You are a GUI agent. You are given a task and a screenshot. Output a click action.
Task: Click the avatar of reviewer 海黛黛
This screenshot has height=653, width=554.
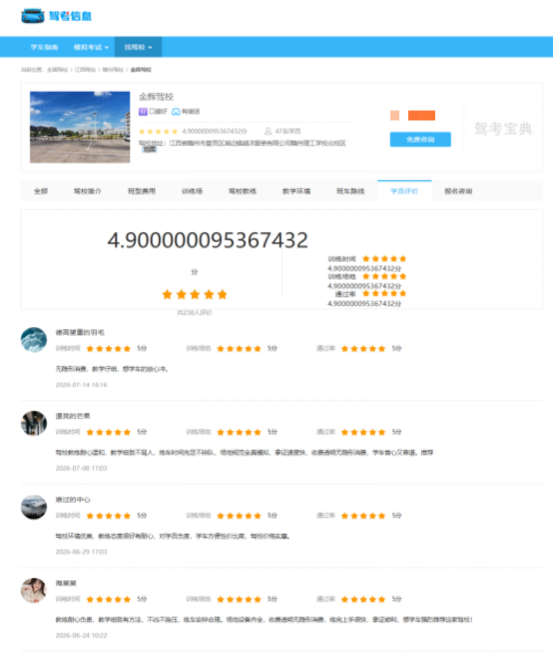34,590
